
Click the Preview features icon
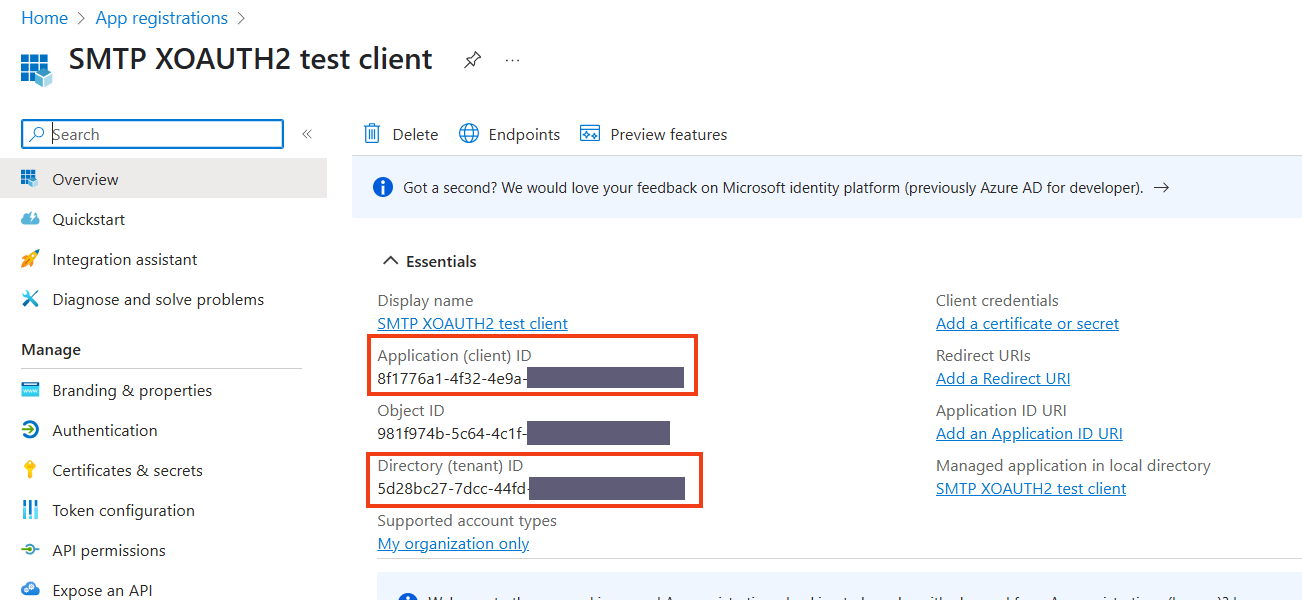(590, 134)
